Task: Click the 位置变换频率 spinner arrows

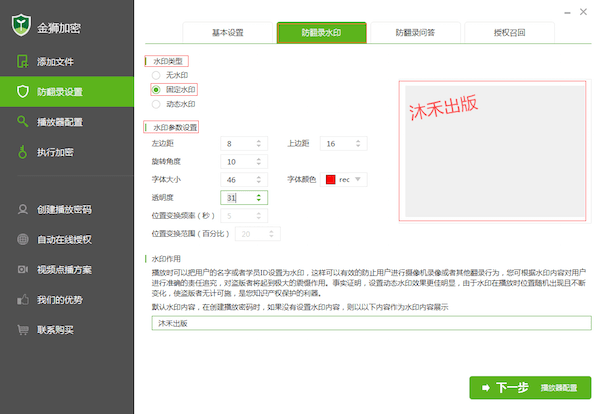Action: click(x=259, y=215)
